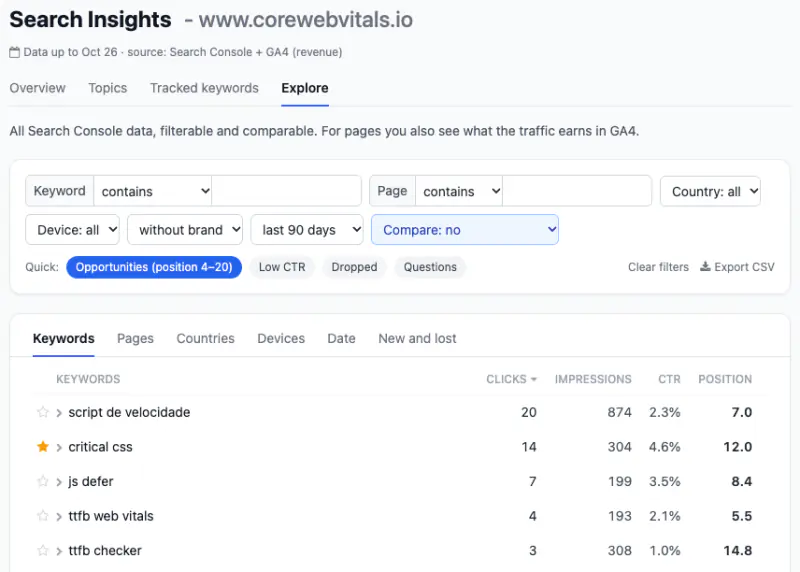This screenshot has height=572, width=800.
Task: Apply the 'Low CTR' quick filter
Action: tap(282, 267)
